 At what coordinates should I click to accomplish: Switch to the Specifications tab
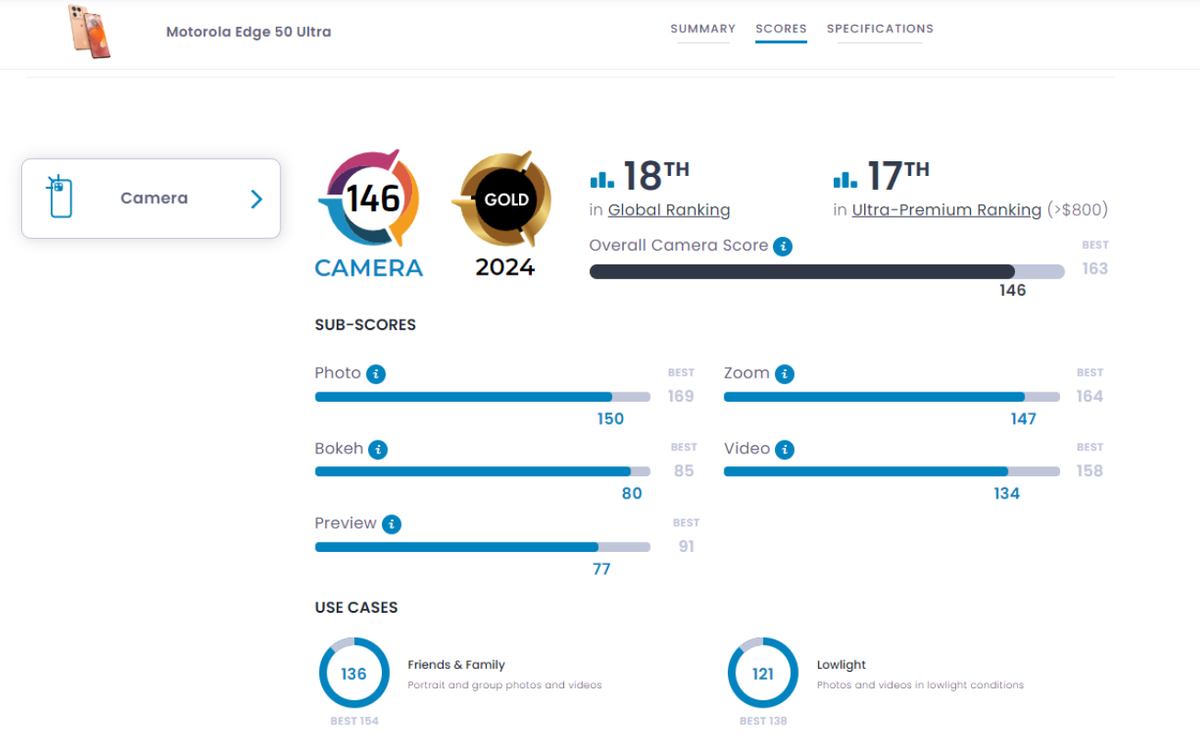(x=880, y=29)
